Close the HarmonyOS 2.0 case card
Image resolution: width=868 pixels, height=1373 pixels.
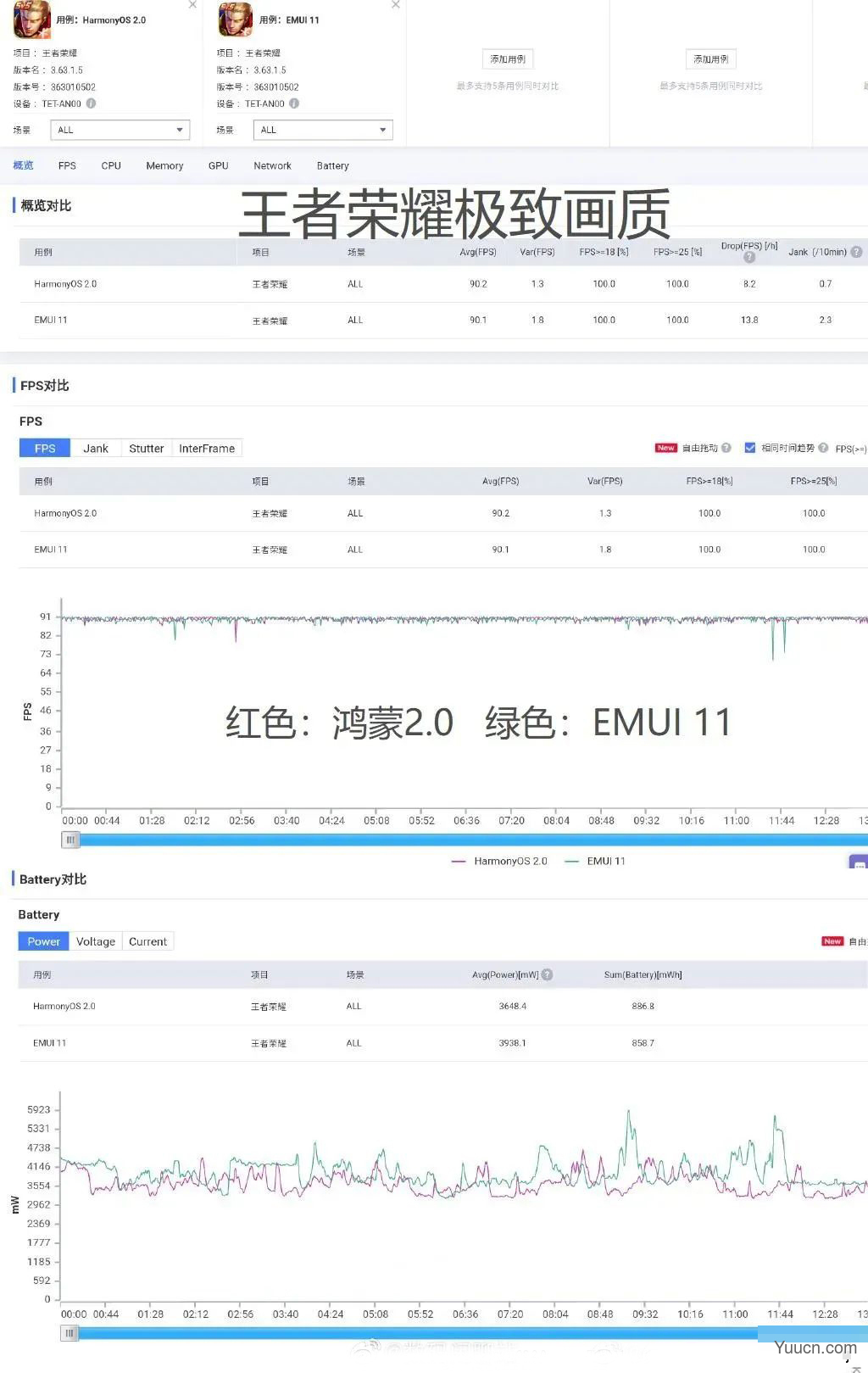coord(192,4)
